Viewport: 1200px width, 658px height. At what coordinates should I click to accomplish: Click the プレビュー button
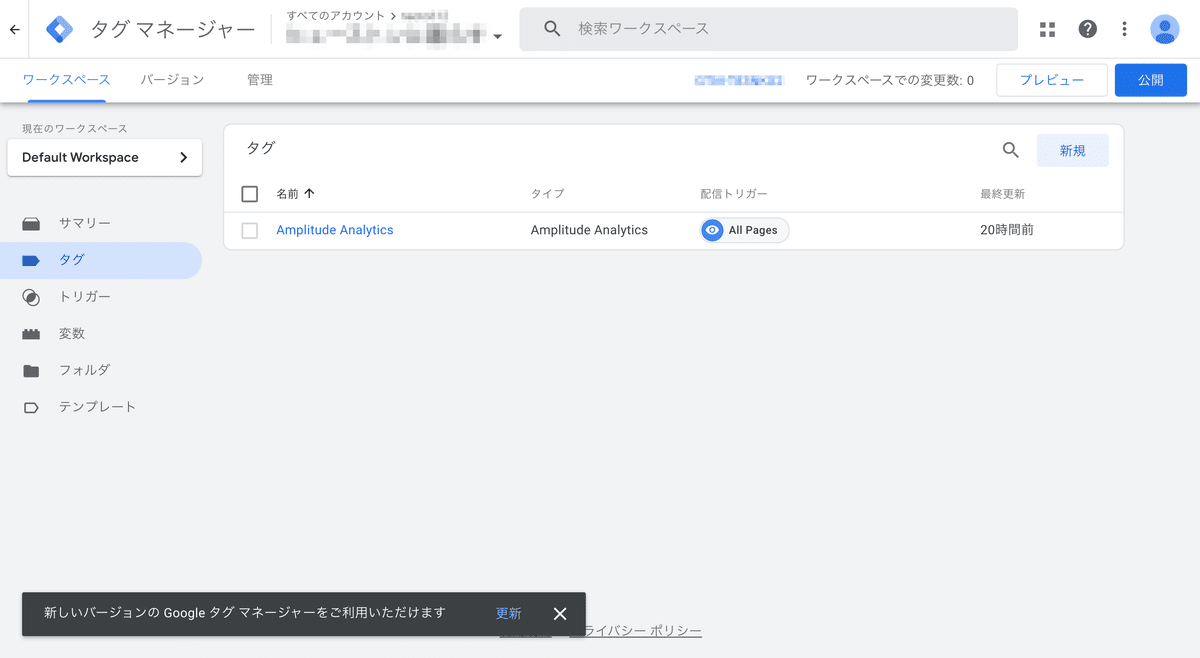1052,80
